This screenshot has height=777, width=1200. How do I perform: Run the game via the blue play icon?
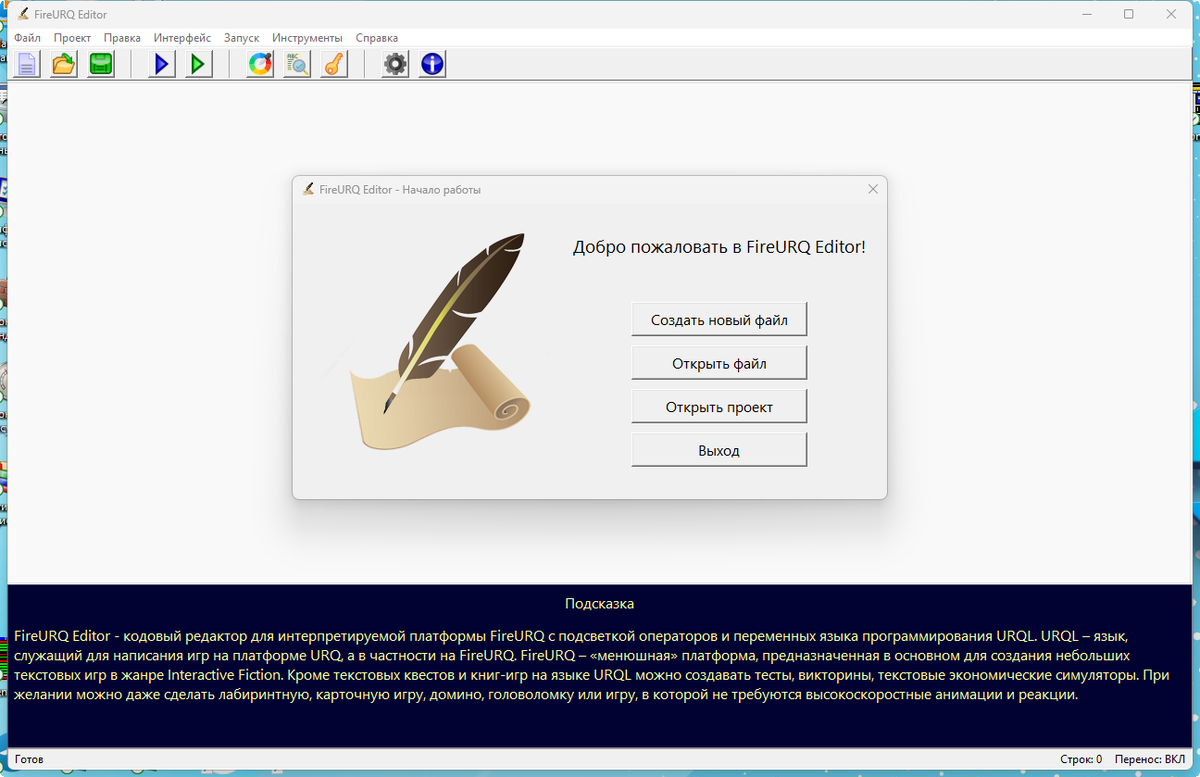[x=160, y=63]
